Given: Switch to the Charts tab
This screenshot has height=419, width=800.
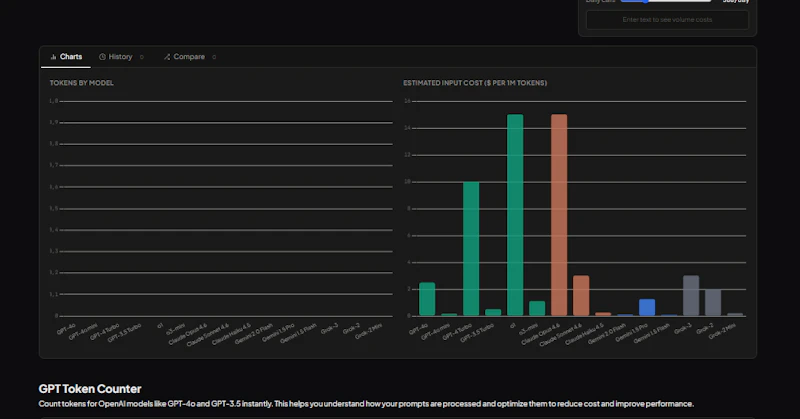Looking at the screenshot, I should click(x=66, y=57).
